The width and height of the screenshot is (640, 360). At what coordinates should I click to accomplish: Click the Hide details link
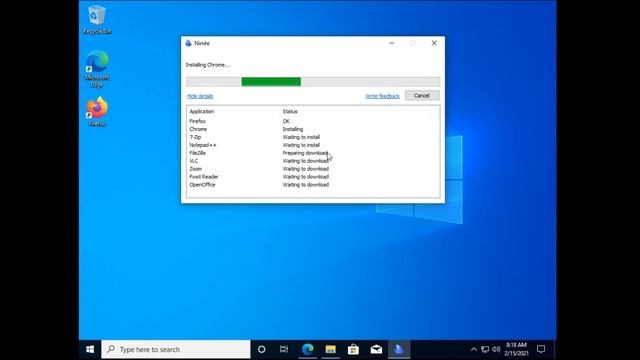pyautogui.click(x=200, y=96)
